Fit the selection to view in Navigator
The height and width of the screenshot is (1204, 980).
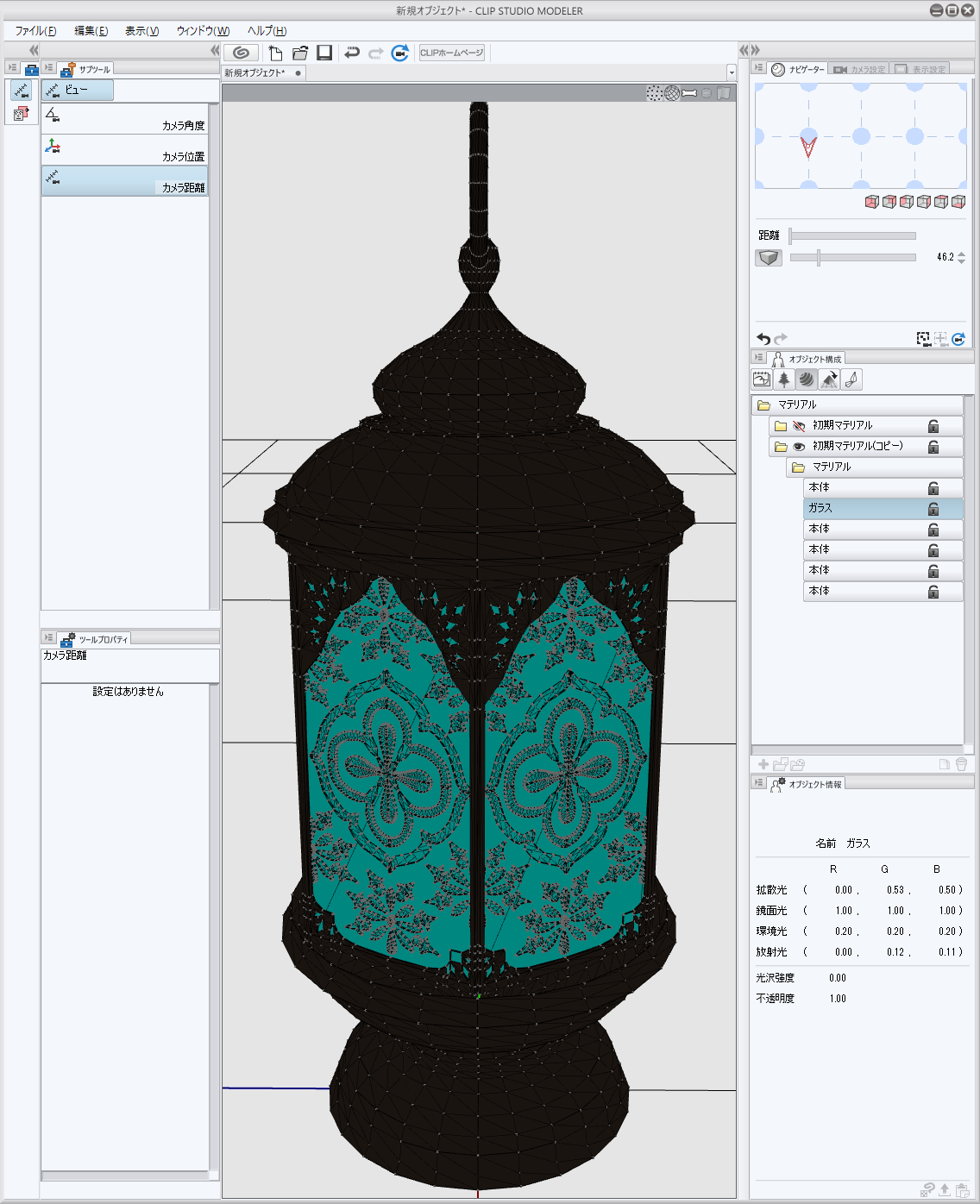pyautogui.click(x=924, y=339)
